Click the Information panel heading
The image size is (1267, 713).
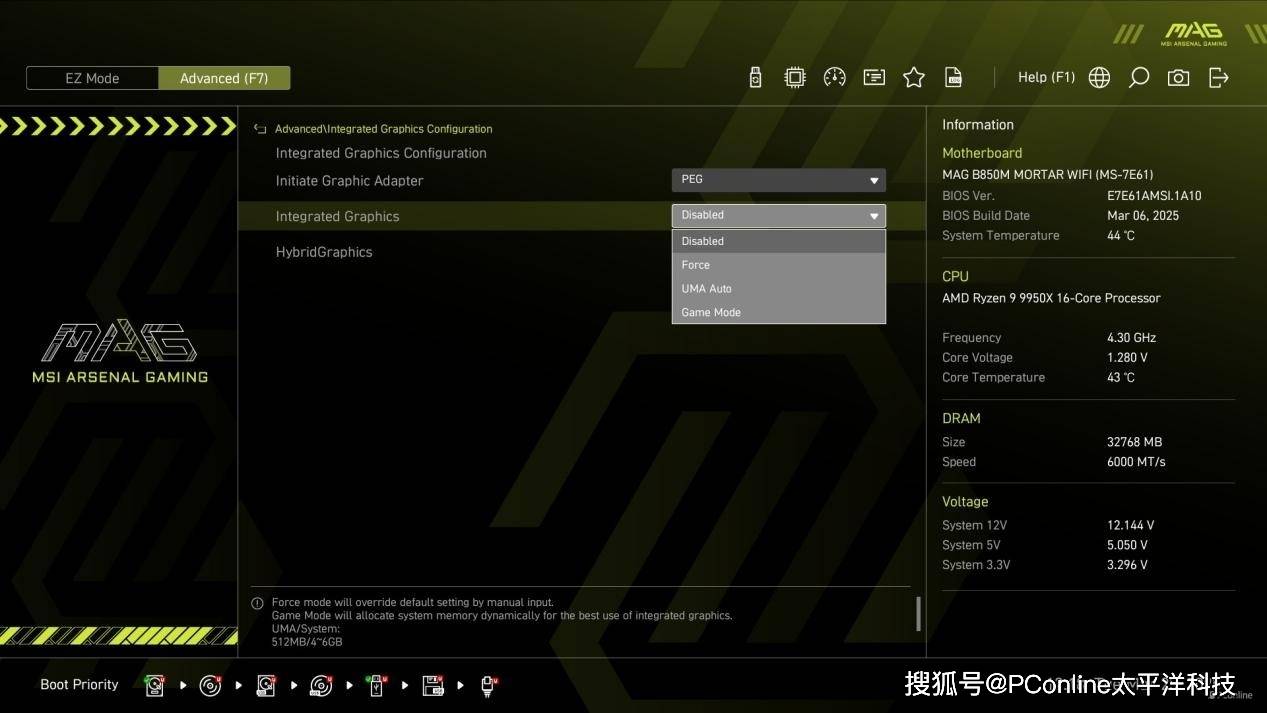tap(977, 125)
